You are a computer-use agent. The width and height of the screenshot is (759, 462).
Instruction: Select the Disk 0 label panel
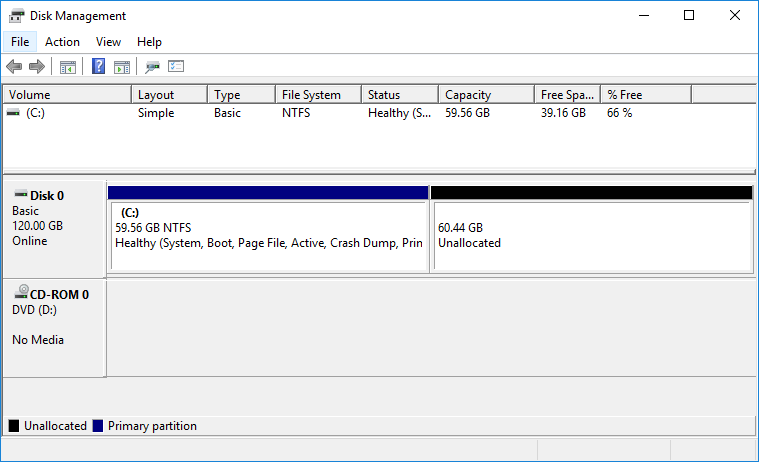(54, 228)
